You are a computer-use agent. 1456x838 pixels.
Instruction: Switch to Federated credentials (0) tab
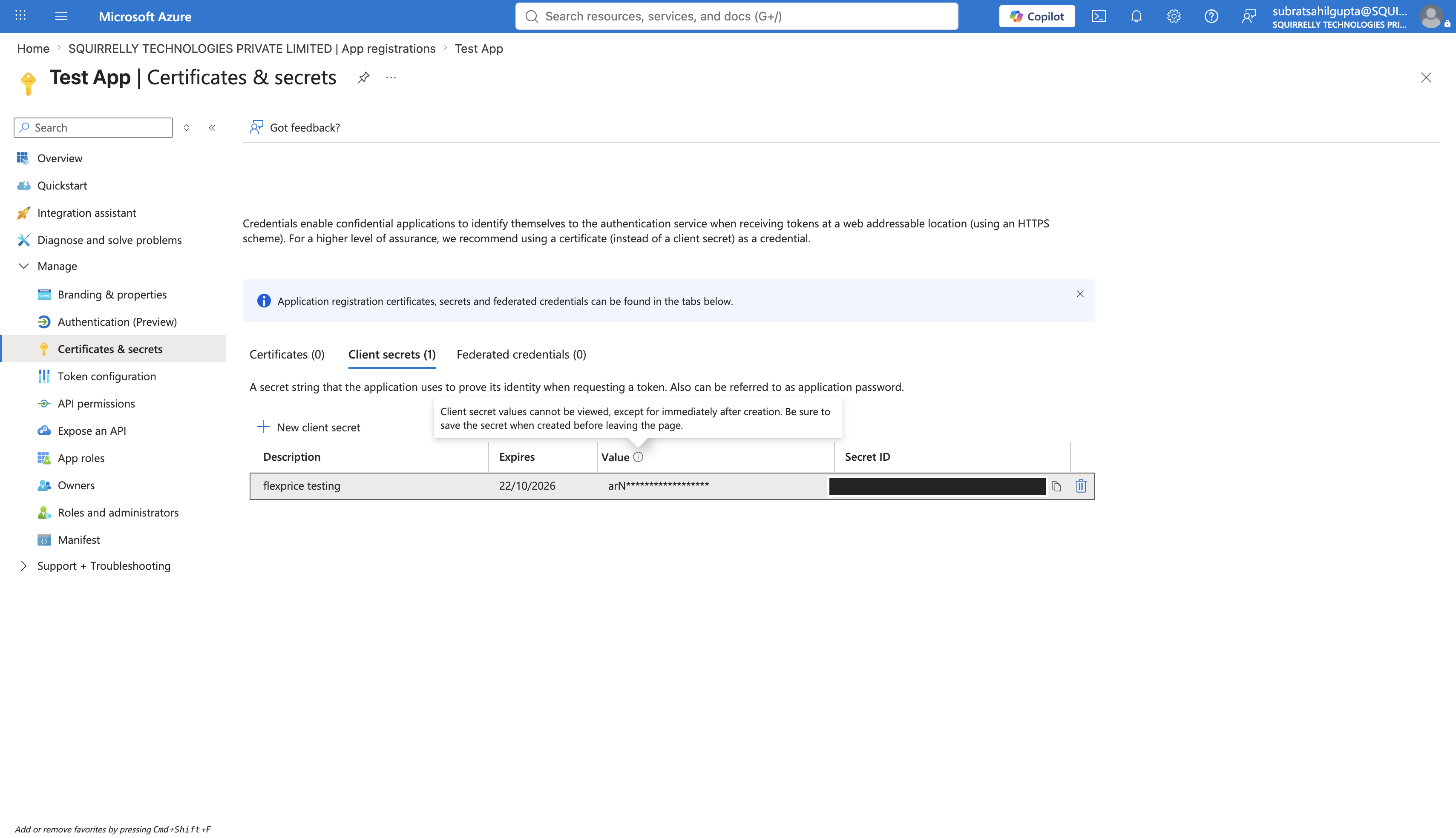[521, 355]
